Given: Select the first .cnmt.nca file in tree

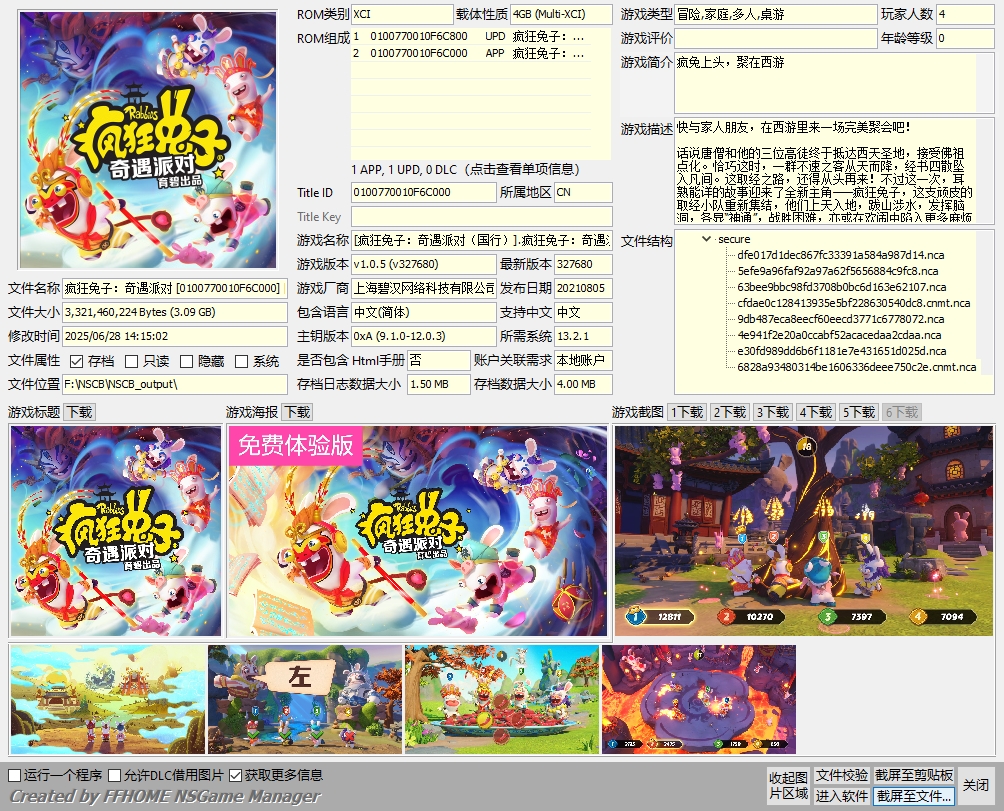Looking at the screenshot, I should (x=854, y=303).
